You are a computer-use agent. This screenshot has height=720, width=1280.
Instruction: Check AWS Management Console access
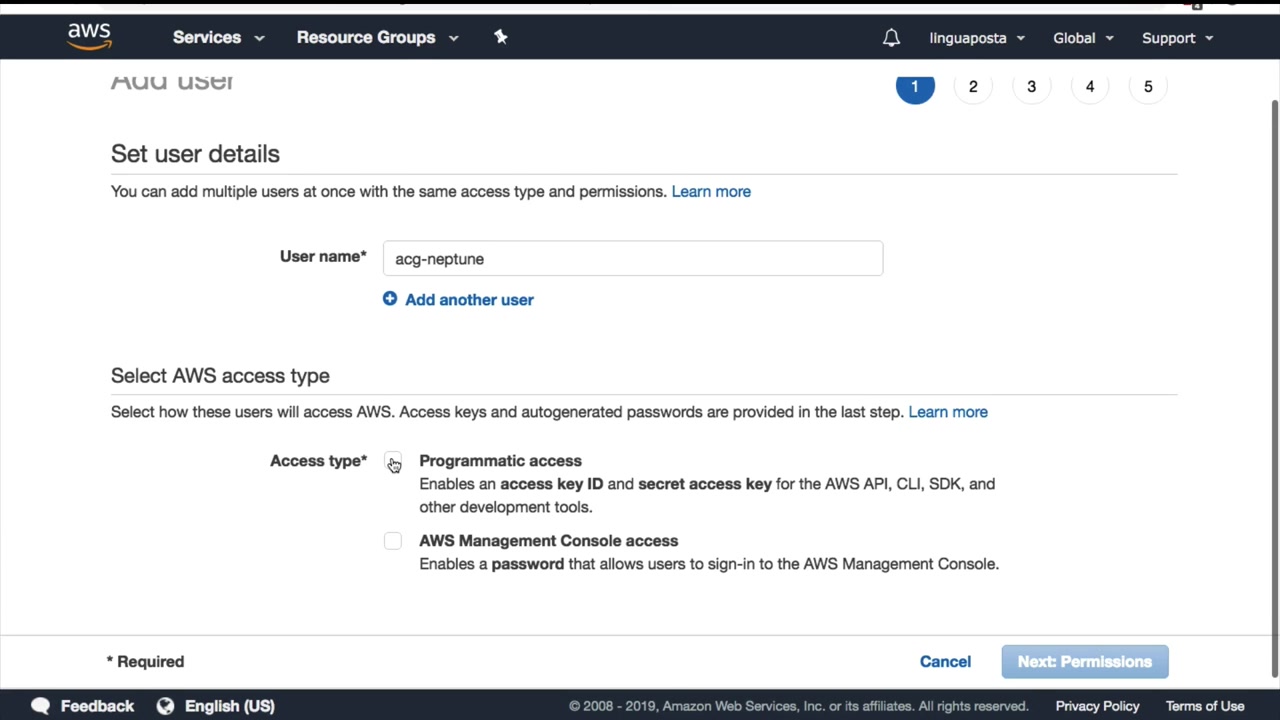[393, 541]
